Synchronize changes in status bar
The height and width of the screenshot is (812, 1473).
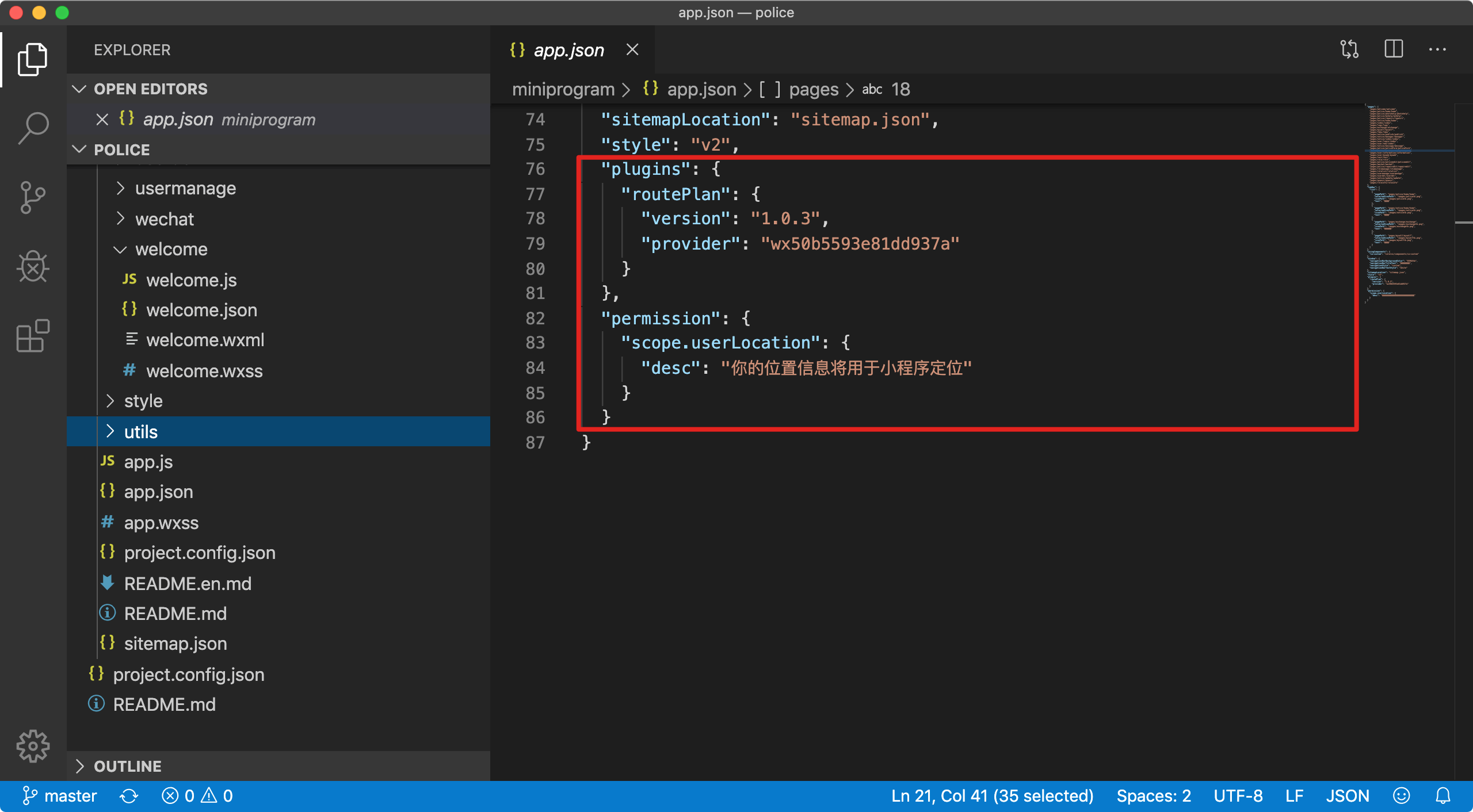[x=129, y=796]
